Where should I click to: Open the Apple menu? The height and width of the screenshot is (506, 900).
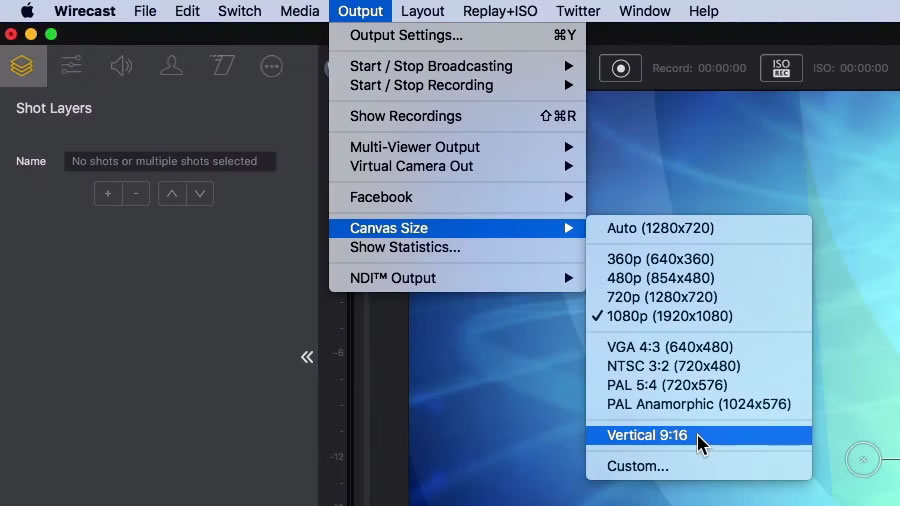click(x=27, y=11)
